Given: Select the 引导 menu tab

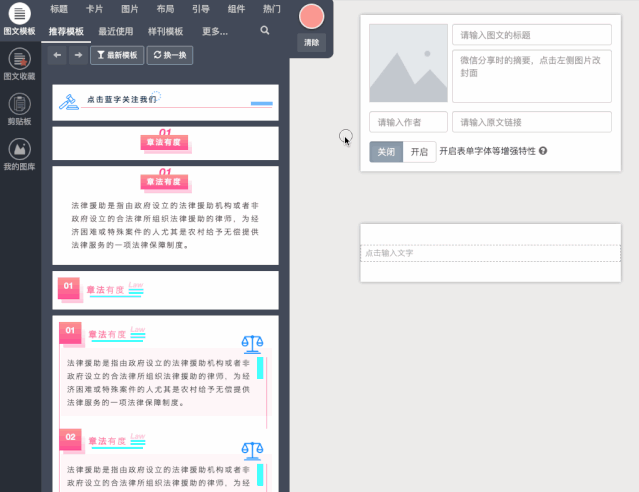Looking at the screenshot, I should 201,9.
